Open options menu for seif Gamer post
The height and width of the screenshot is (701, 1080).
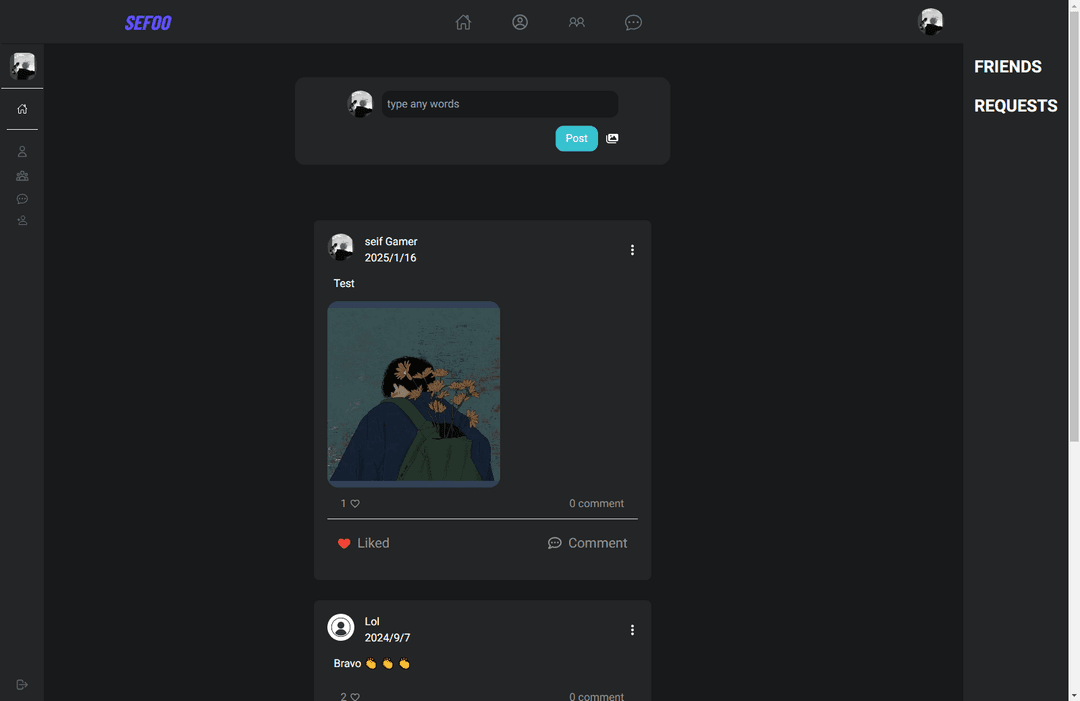(632, 250)
